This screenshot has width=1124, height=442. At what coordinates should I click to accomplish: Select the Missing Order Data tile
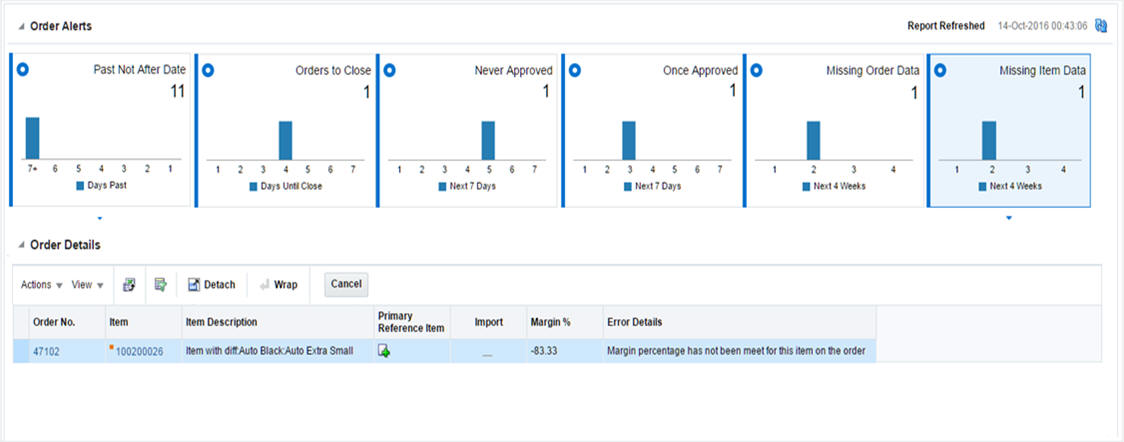pos(834,130)
